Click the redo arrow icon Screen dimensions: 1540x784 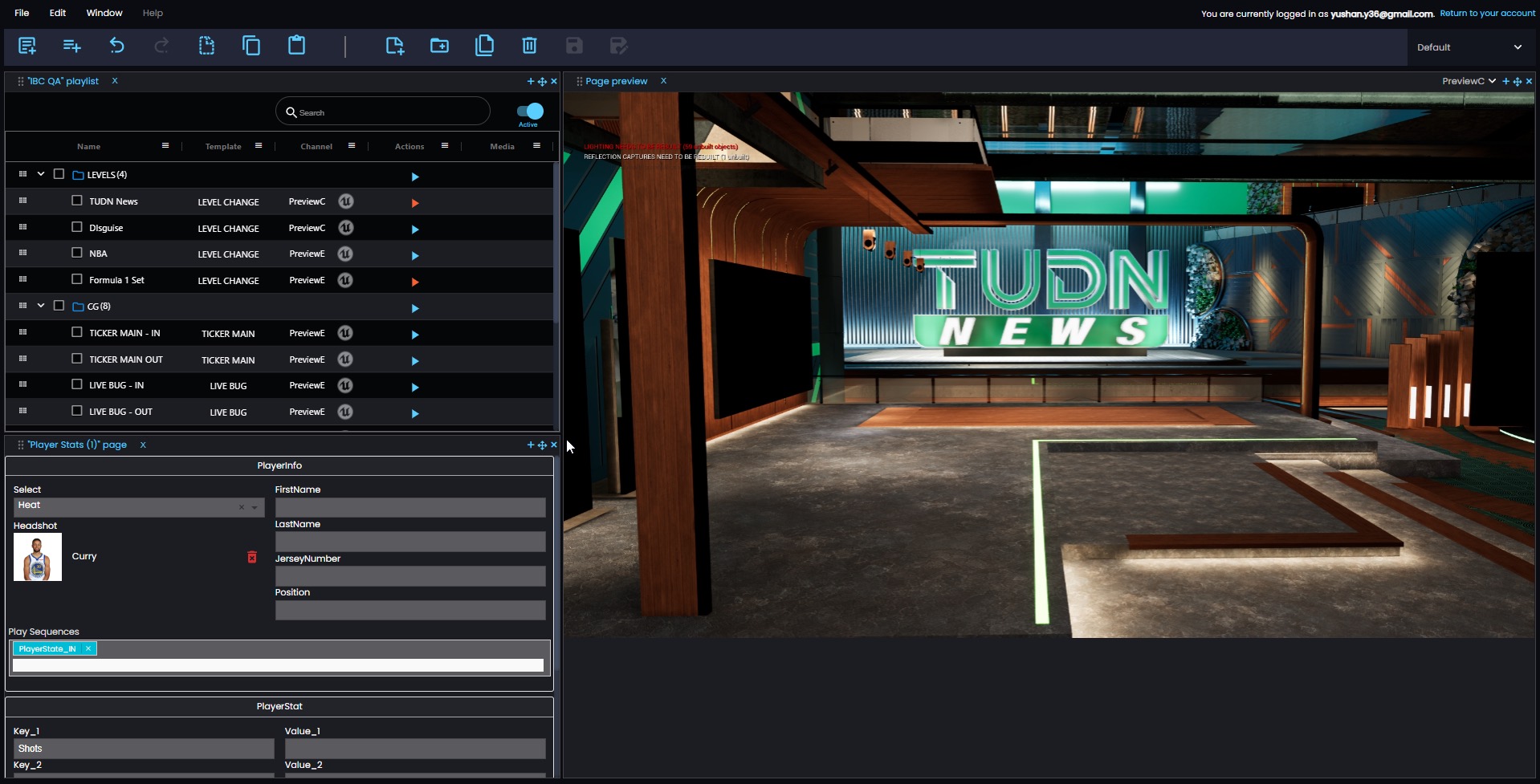click(x=161, y=46)
